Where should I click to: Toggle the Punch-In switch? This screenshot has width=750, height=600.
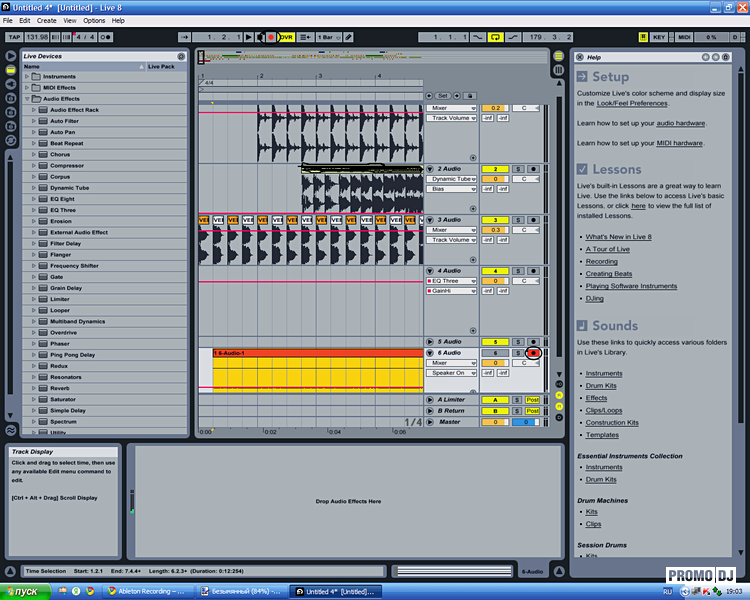point(478,37)
